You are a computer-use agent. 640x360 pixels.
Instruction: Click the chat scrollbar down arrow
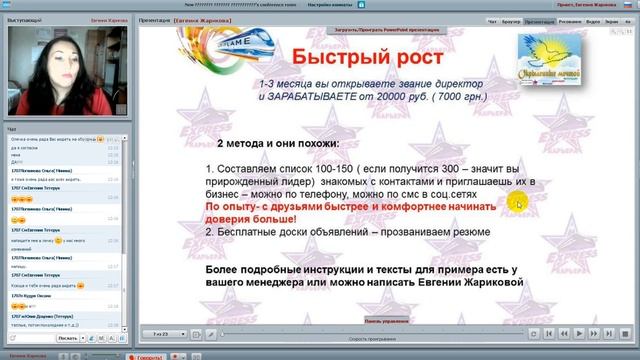click(x=124, y=329)
